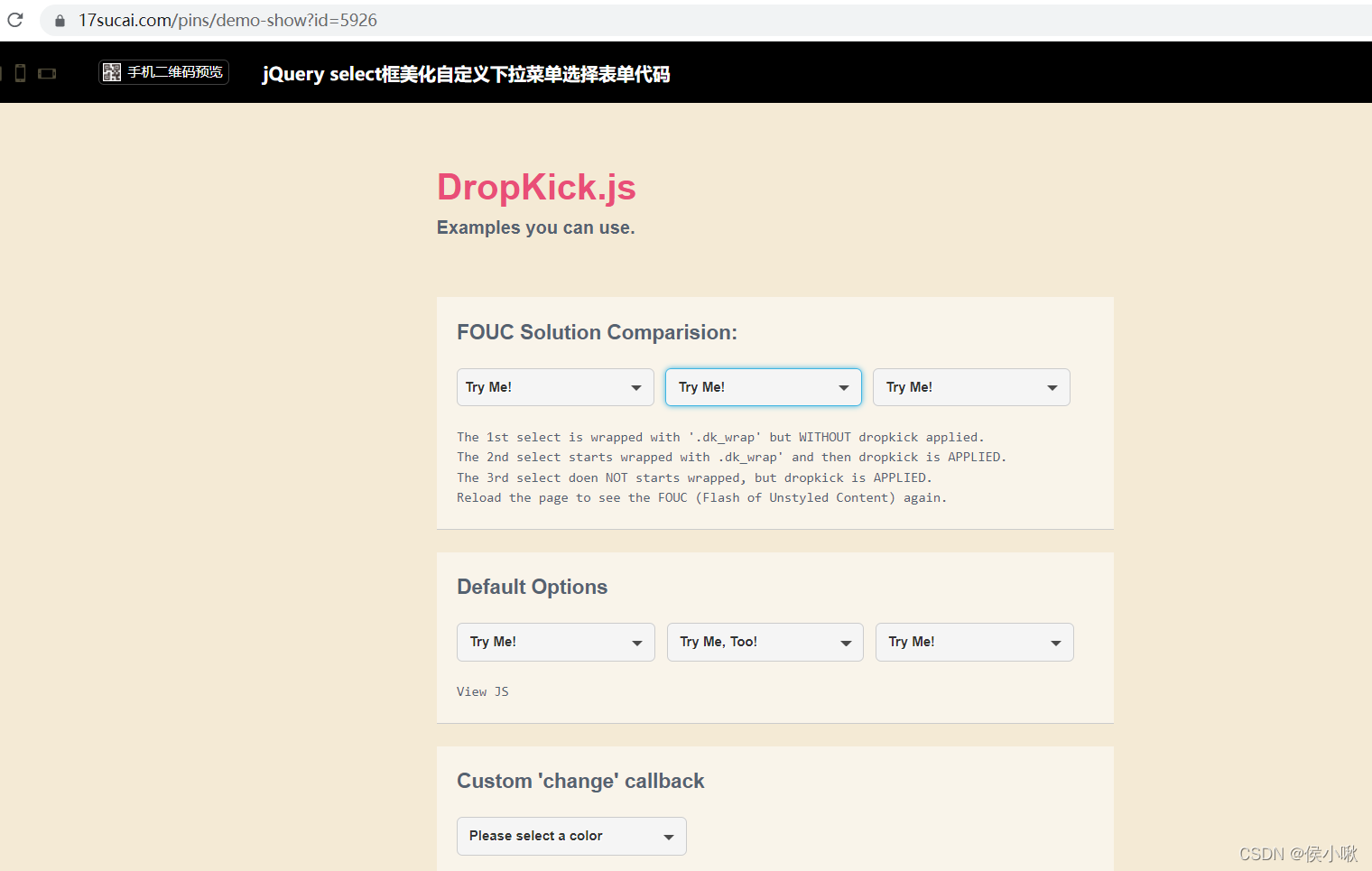The image size is (1372, 871).
Task: Select the FOUC Solution Comparision heading
Action: coord(597,332)
